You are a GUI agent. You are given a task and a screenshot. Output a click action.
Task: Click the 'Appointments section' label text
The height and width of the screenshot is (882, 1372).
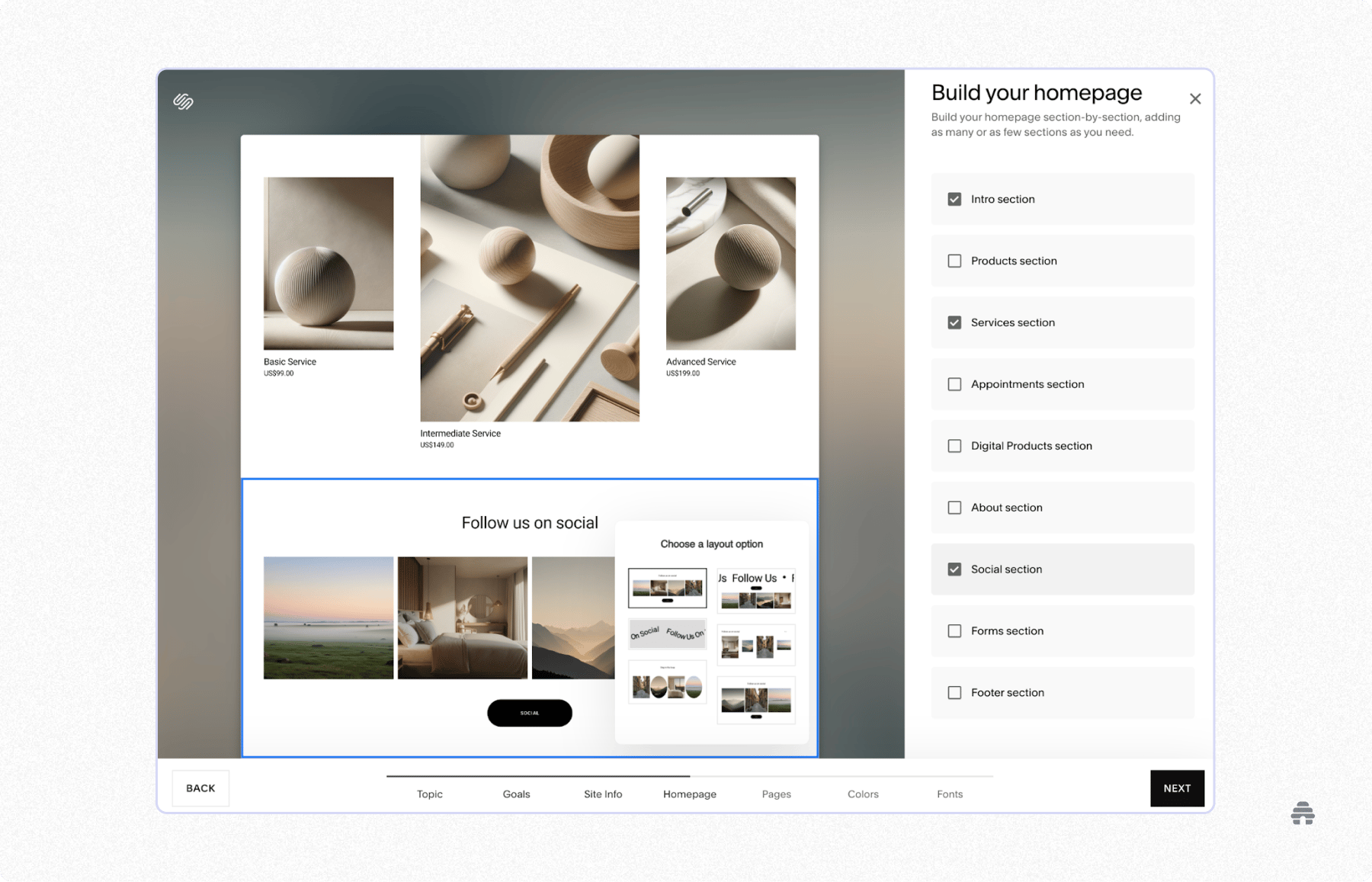tap(1027, 384)
